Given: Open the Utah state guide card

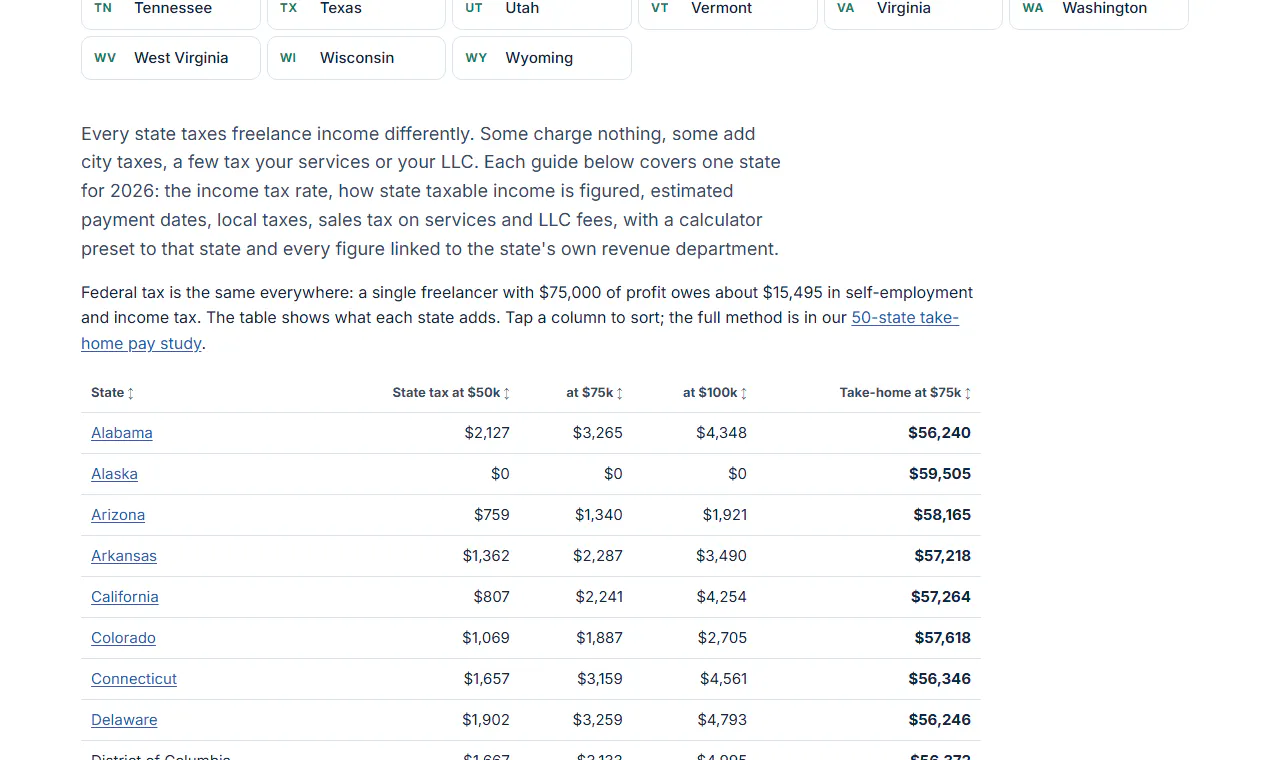Looking at the screenshot, I should (x=542, y=10).
